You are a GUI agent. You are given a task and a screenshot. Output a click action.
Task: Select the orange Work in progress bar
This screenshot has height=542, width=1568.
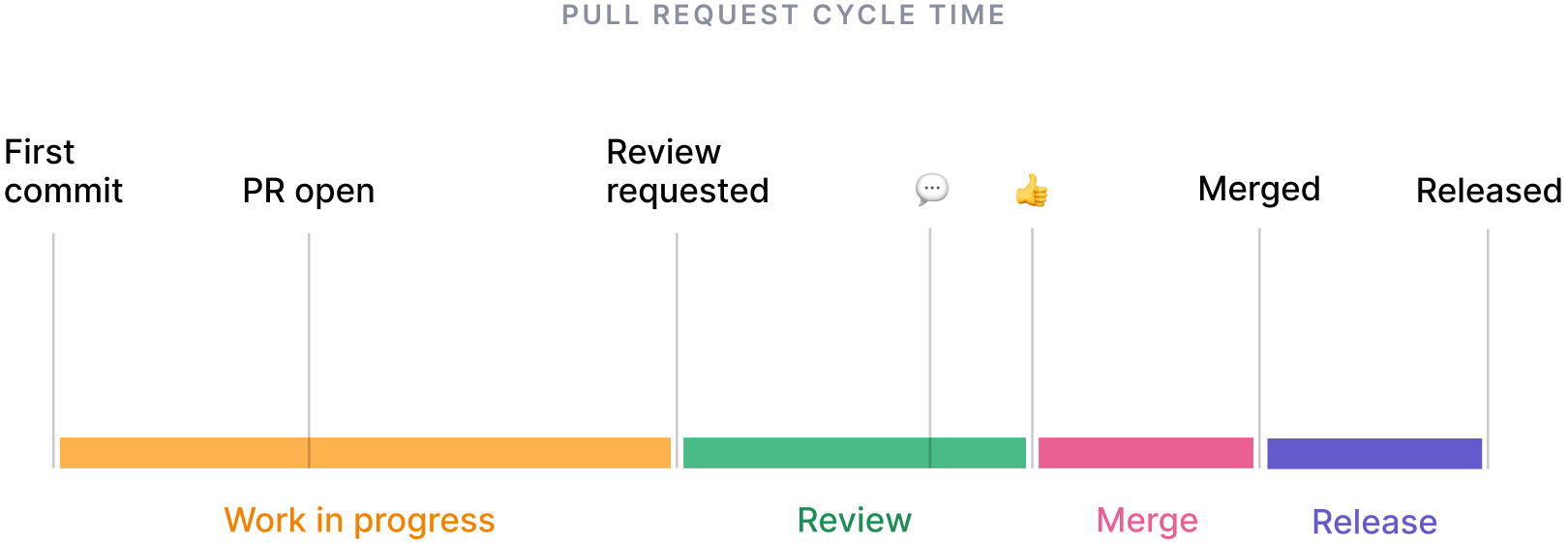pos(365,453)
